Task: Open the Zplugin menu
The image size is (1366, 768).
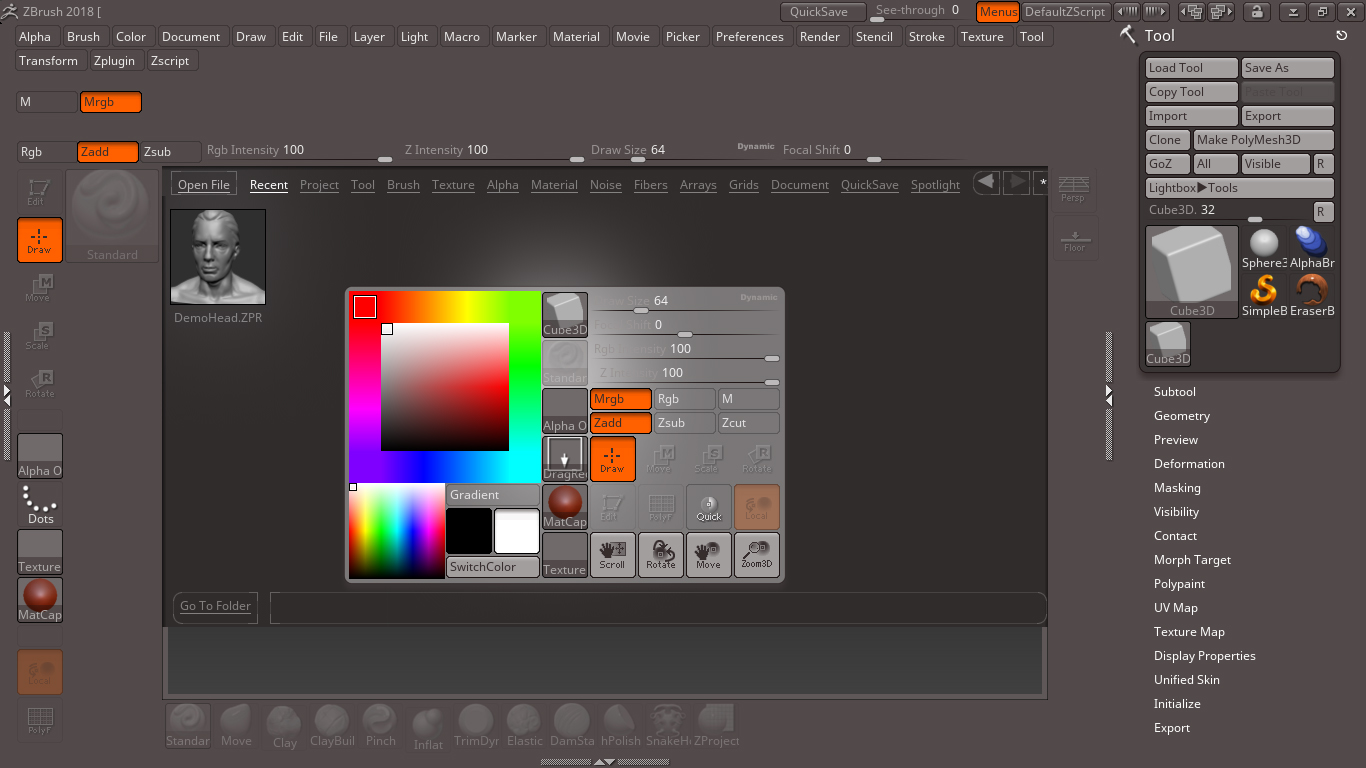Action: click(x=114, y=61)
